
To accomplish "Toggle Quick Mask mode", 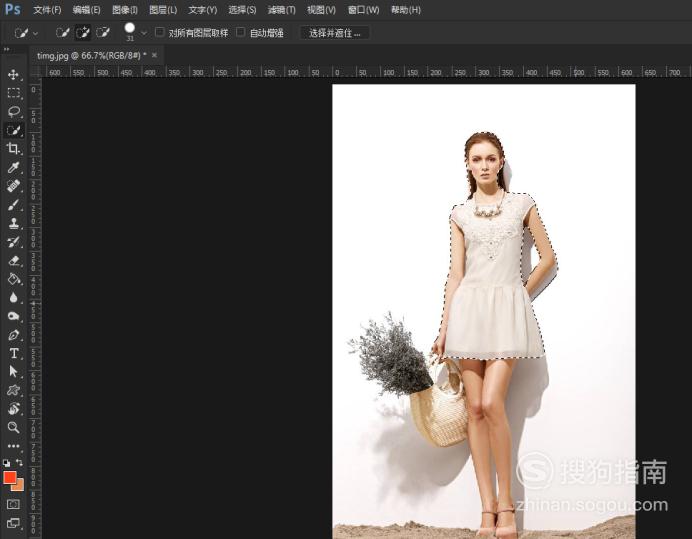I will pos(13,504).
